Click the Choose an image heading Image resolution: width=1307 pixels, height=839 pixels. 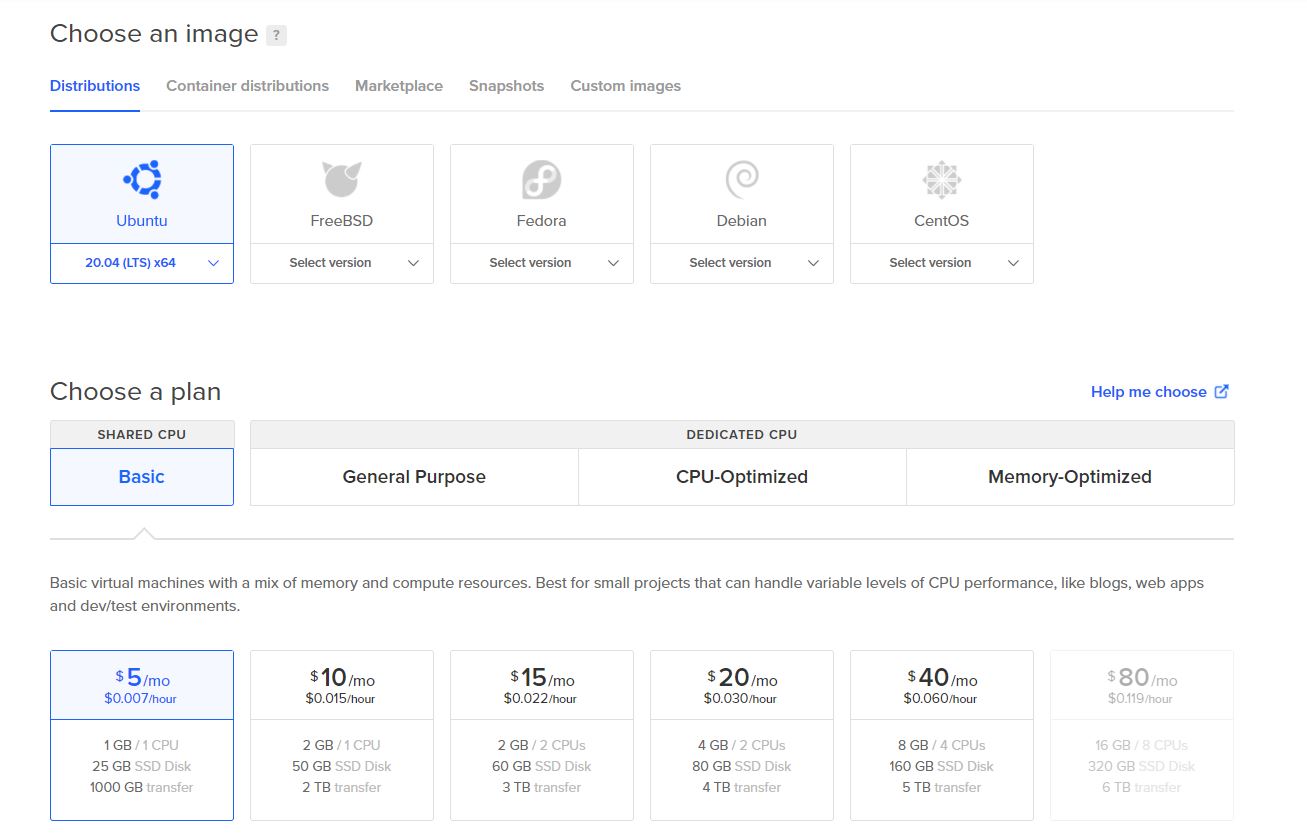click(154, 34)
